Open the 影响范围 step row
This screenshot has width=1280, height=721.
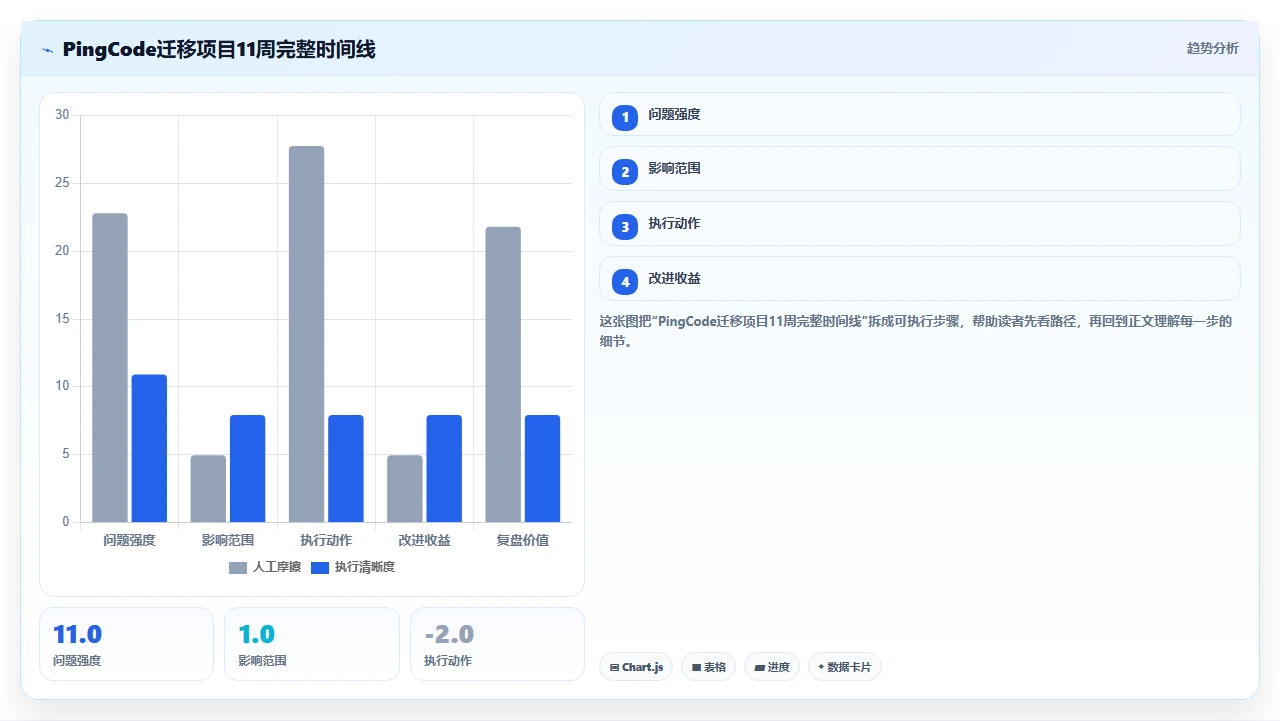coord(920,169)
